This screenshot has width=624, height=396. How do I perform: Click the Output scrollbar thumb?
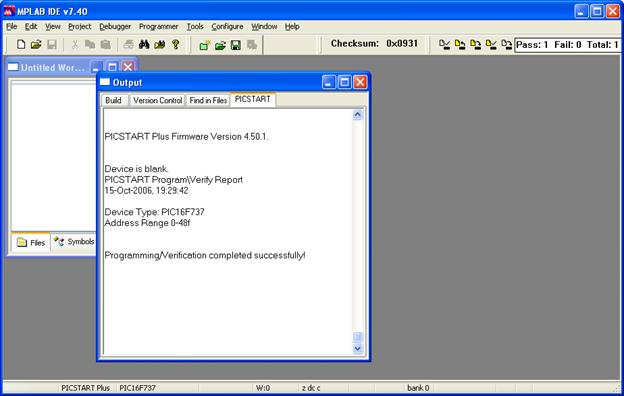point(358,337)
